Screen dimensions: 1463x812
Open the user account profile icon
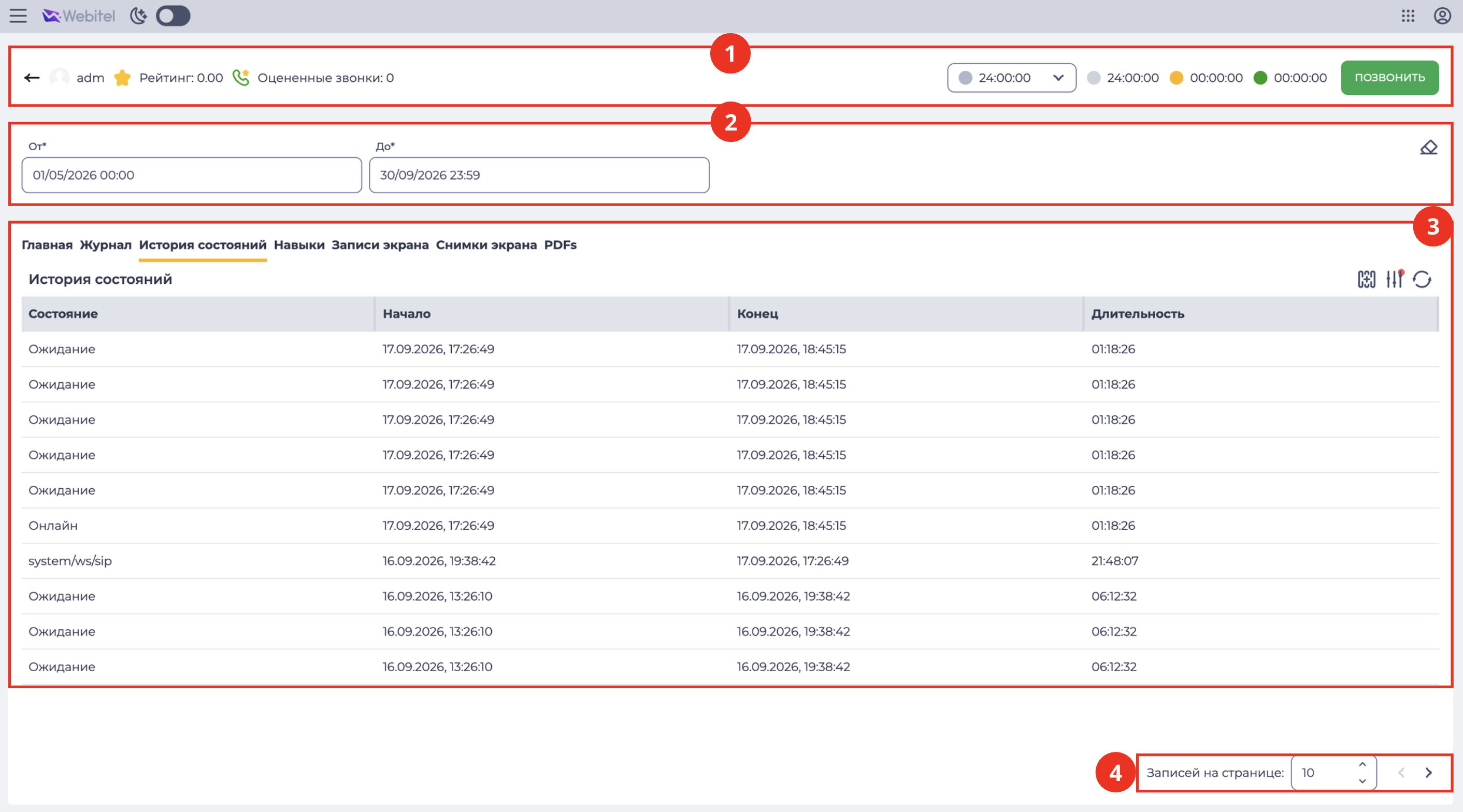click(x=1442, y=16)
